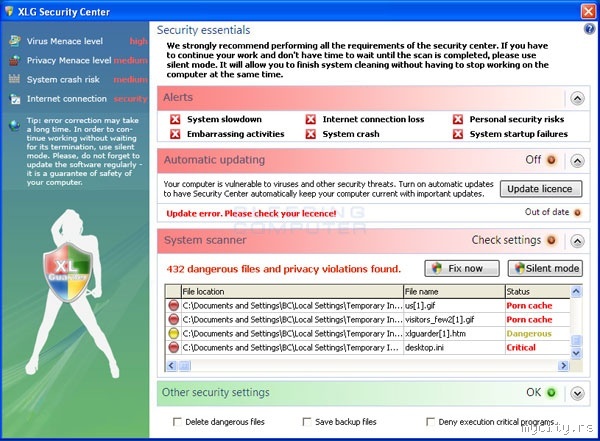The image size is (600, 441).
Task: Click red X icon beside Internet connection loss
Action: tap(311, 119)
